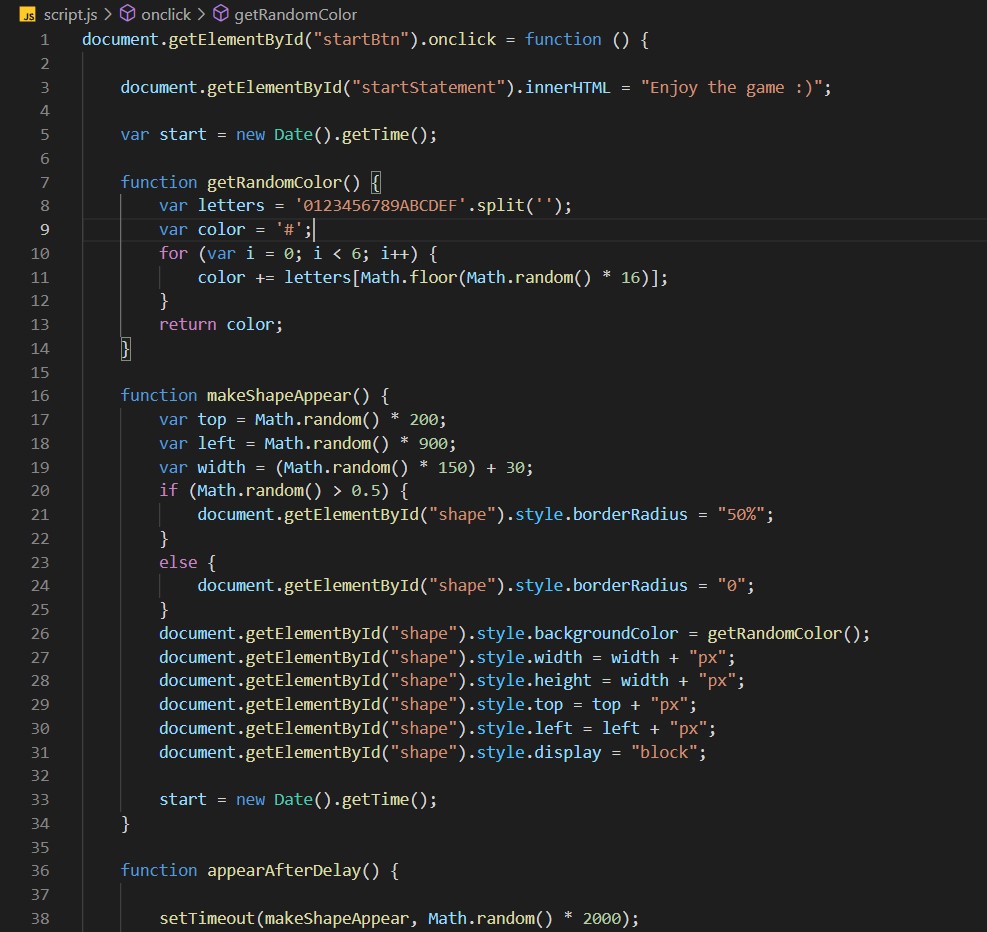Select script.js in the breadcrumb bar
The height and width of the screenshot is (932, 987).
click(x=70, y=14)
